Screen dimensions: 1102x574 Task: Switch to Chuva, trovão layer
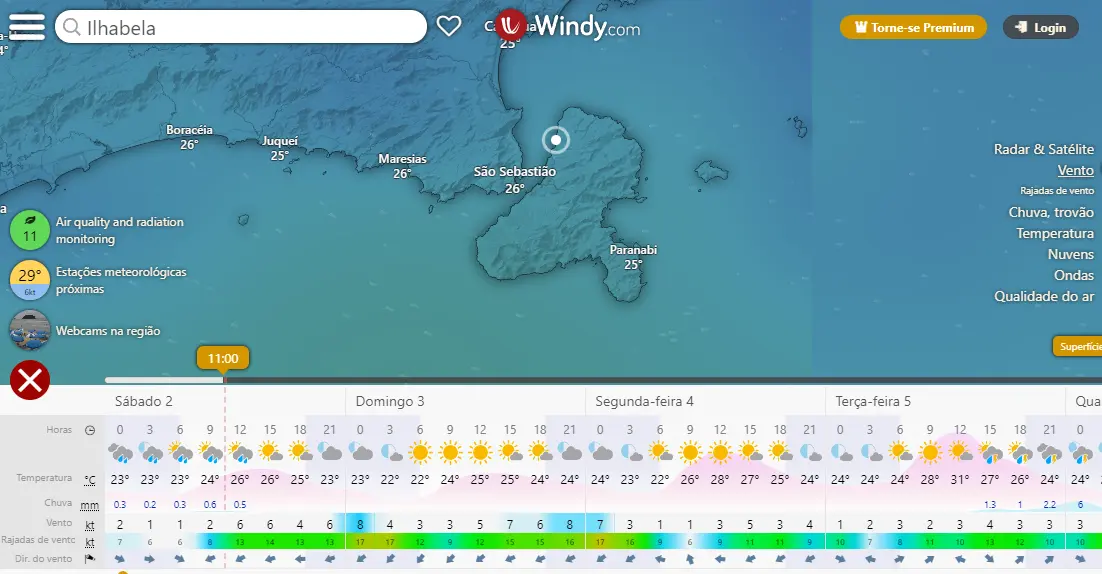click(1051, 212)
